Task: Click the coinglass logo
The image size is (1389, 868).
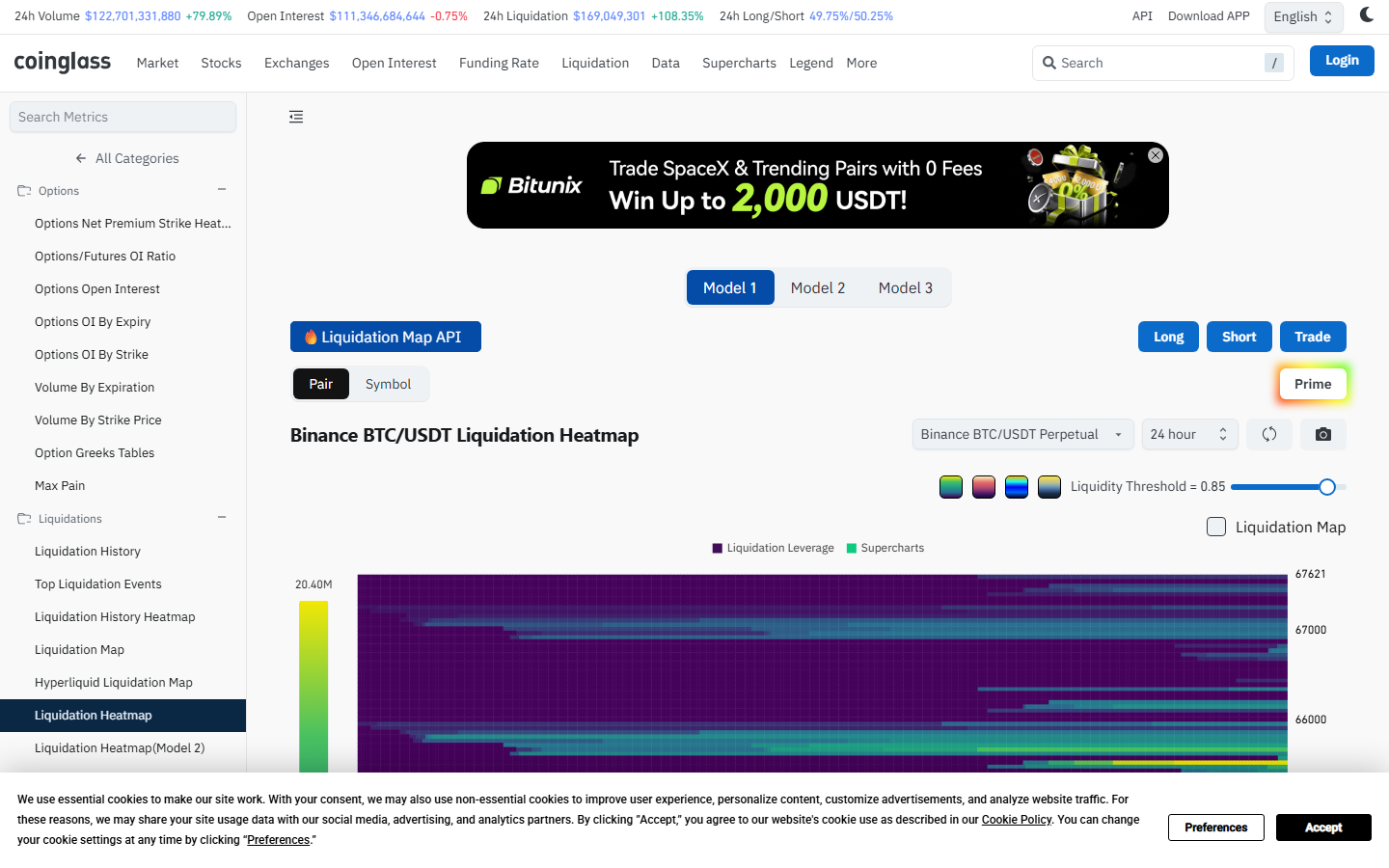Action: click(63, 62)
